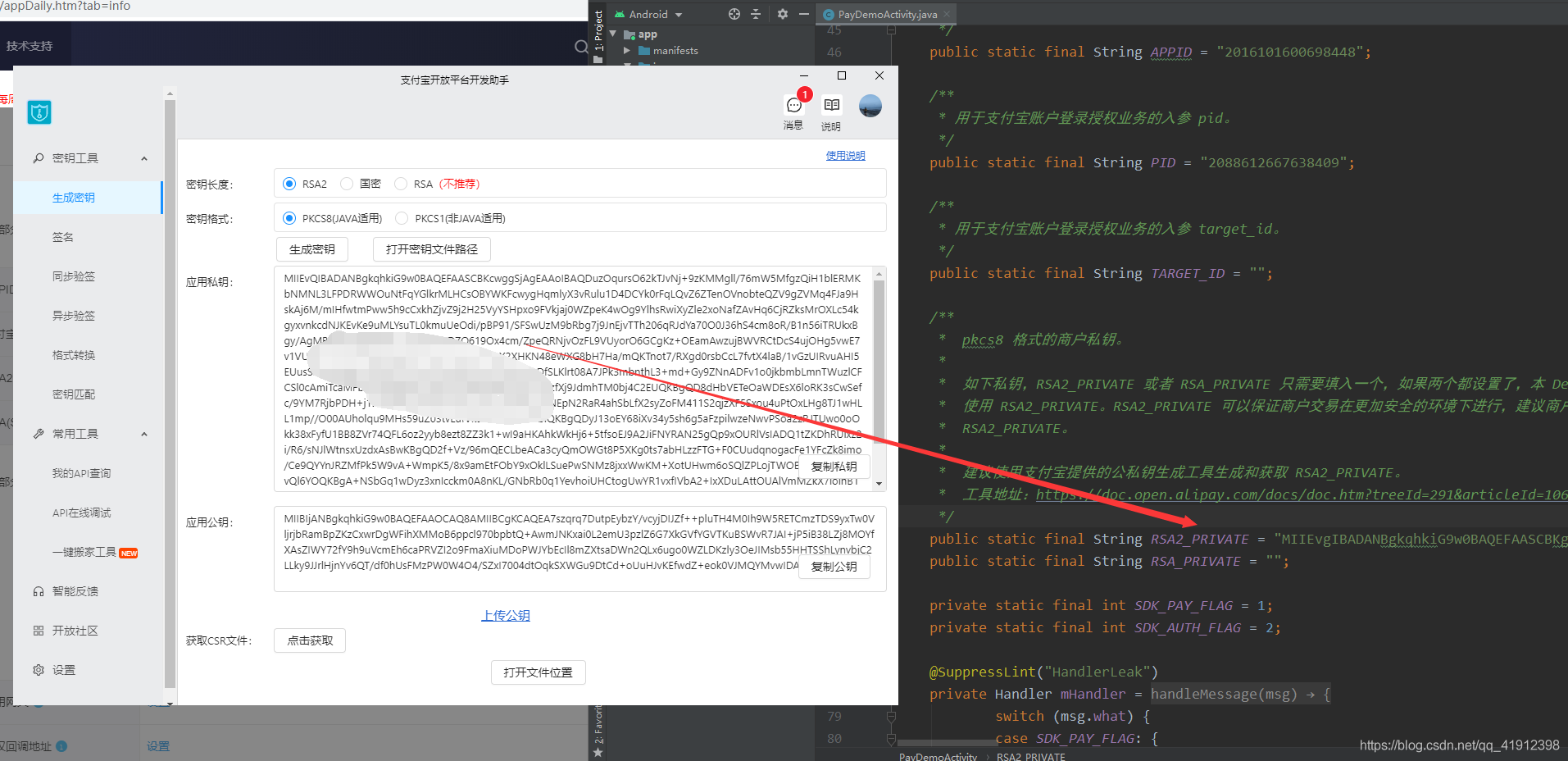Screen dimensions: 1568x761
Task: Open 异步验签 in the sidebar
Action: (x=74, y=316)
